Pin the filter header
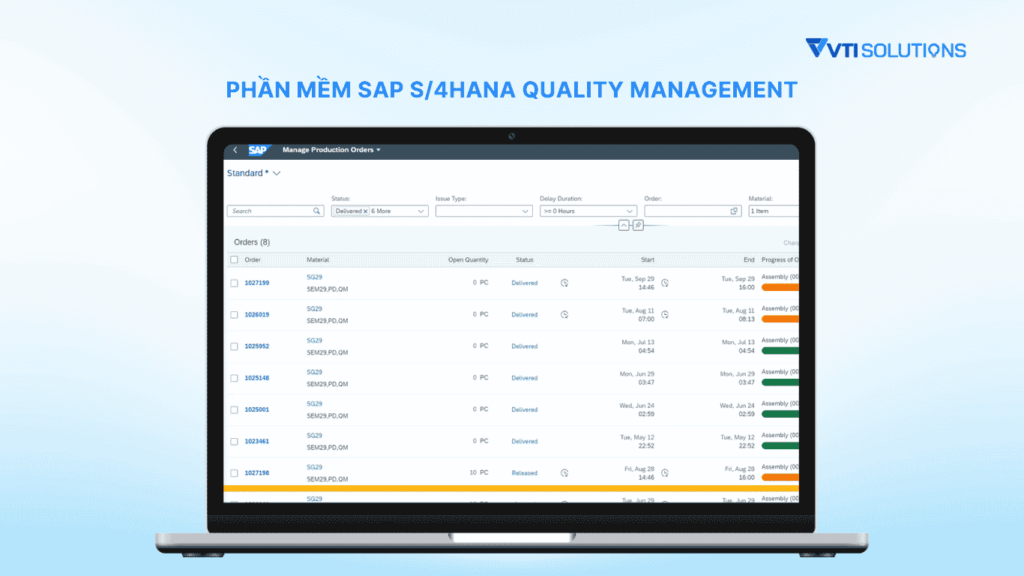Viewport: 1024px width, 576px height. pos(638,225)
